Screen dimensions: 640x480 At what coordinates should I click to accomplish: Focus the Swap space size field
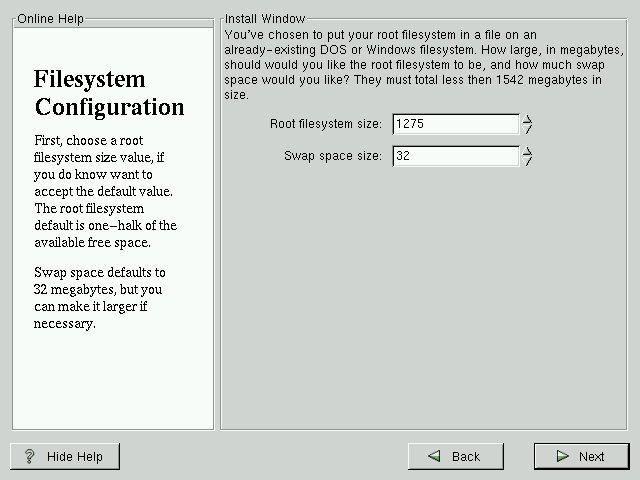[455, 156]
